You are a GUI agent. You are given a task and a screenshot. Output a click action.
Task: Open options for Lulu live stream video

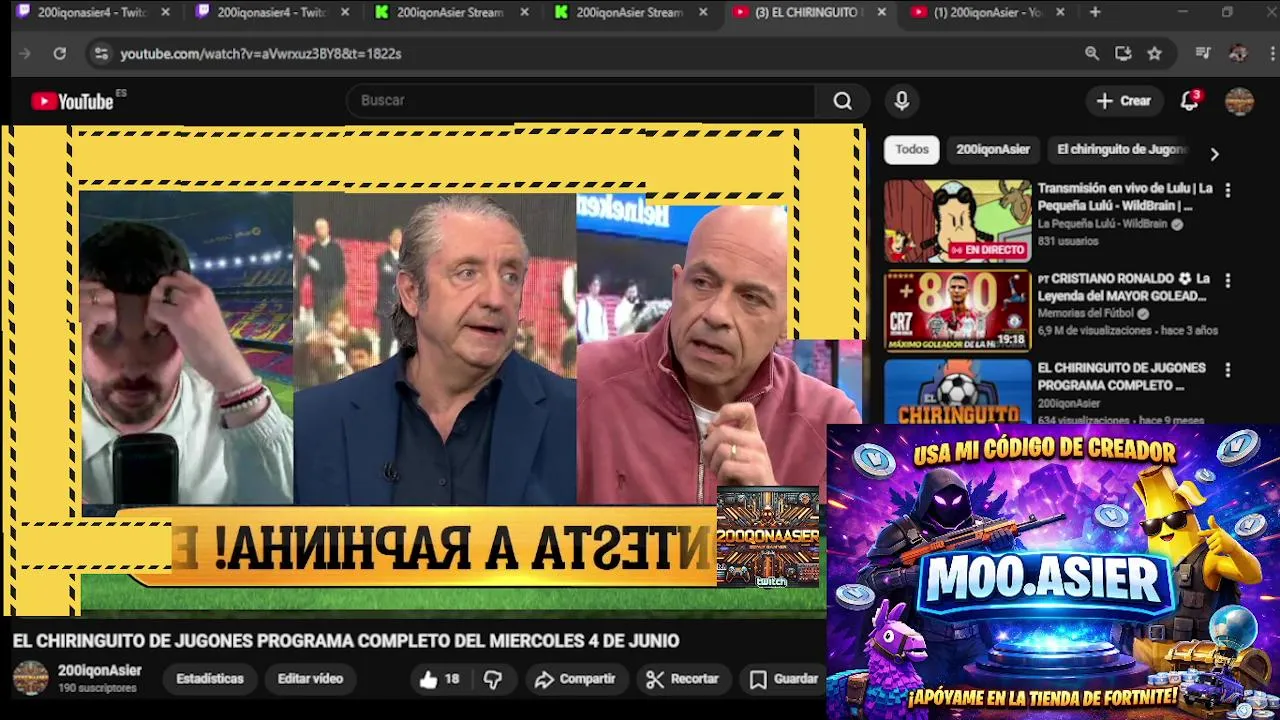pyautogui.click(x=1228, y=190)
